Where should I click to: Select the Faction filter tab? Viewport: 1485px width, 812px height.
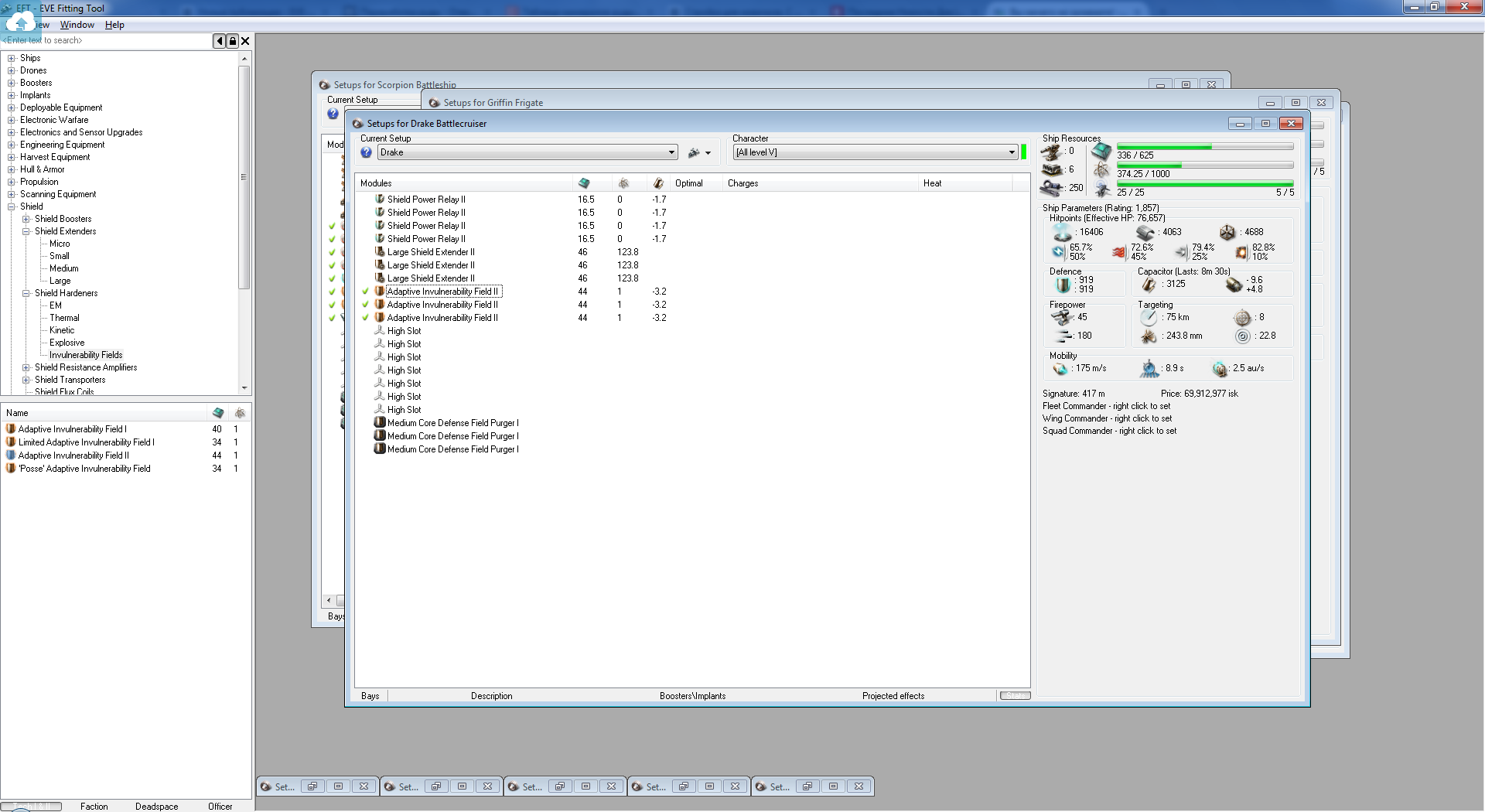pyautogui.click(x=94, y=807)
